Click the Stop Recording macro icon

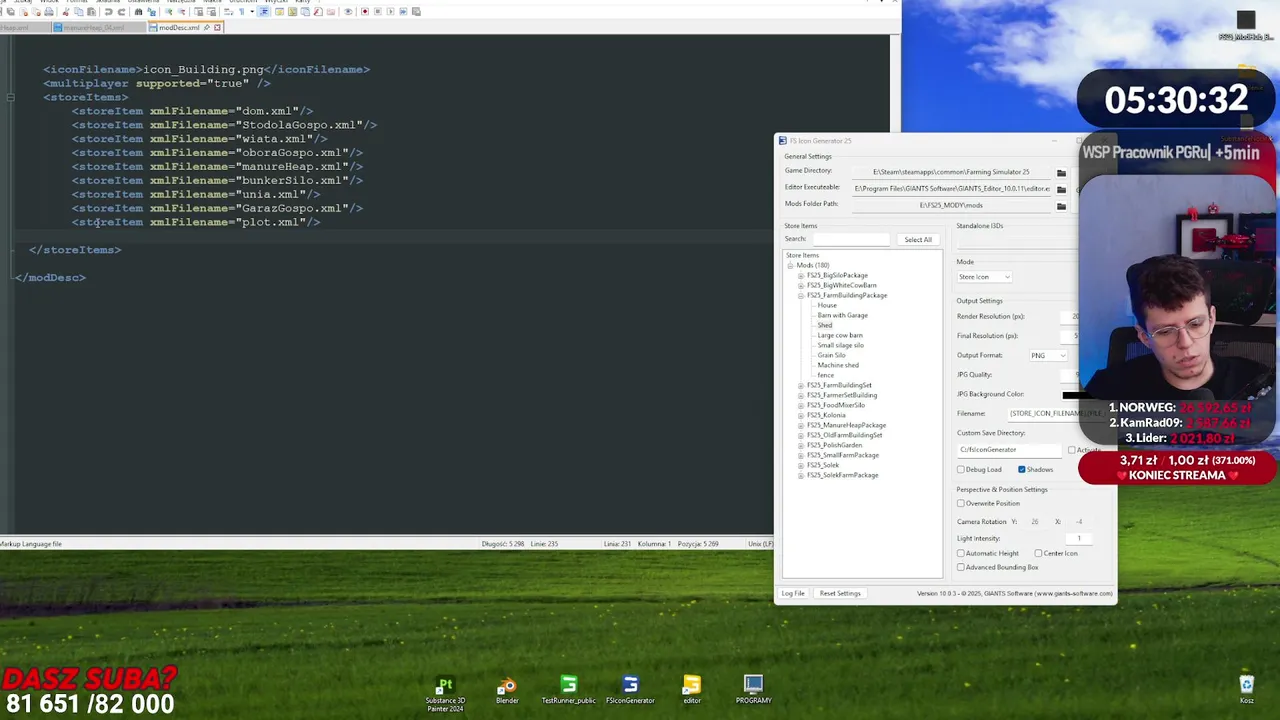[378, 12]
